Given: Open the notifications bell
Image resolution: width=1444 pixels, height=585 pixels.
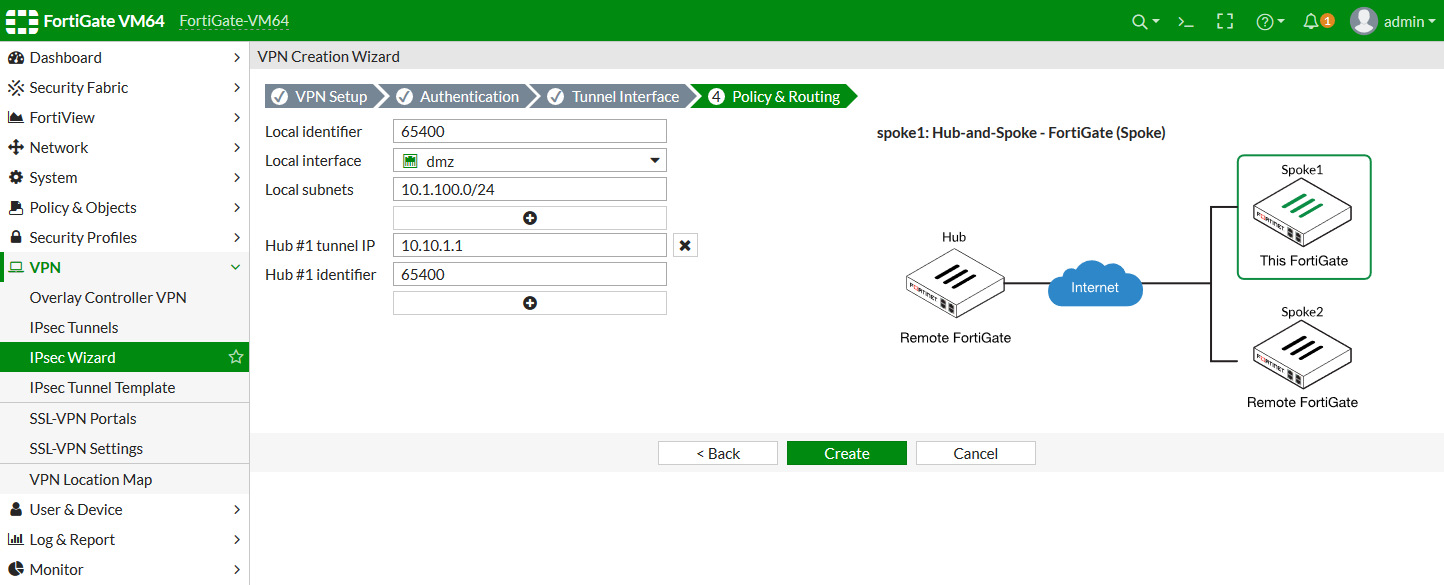Looking at the screenshot, I should pyautogui.click(x=1311, y=21).
